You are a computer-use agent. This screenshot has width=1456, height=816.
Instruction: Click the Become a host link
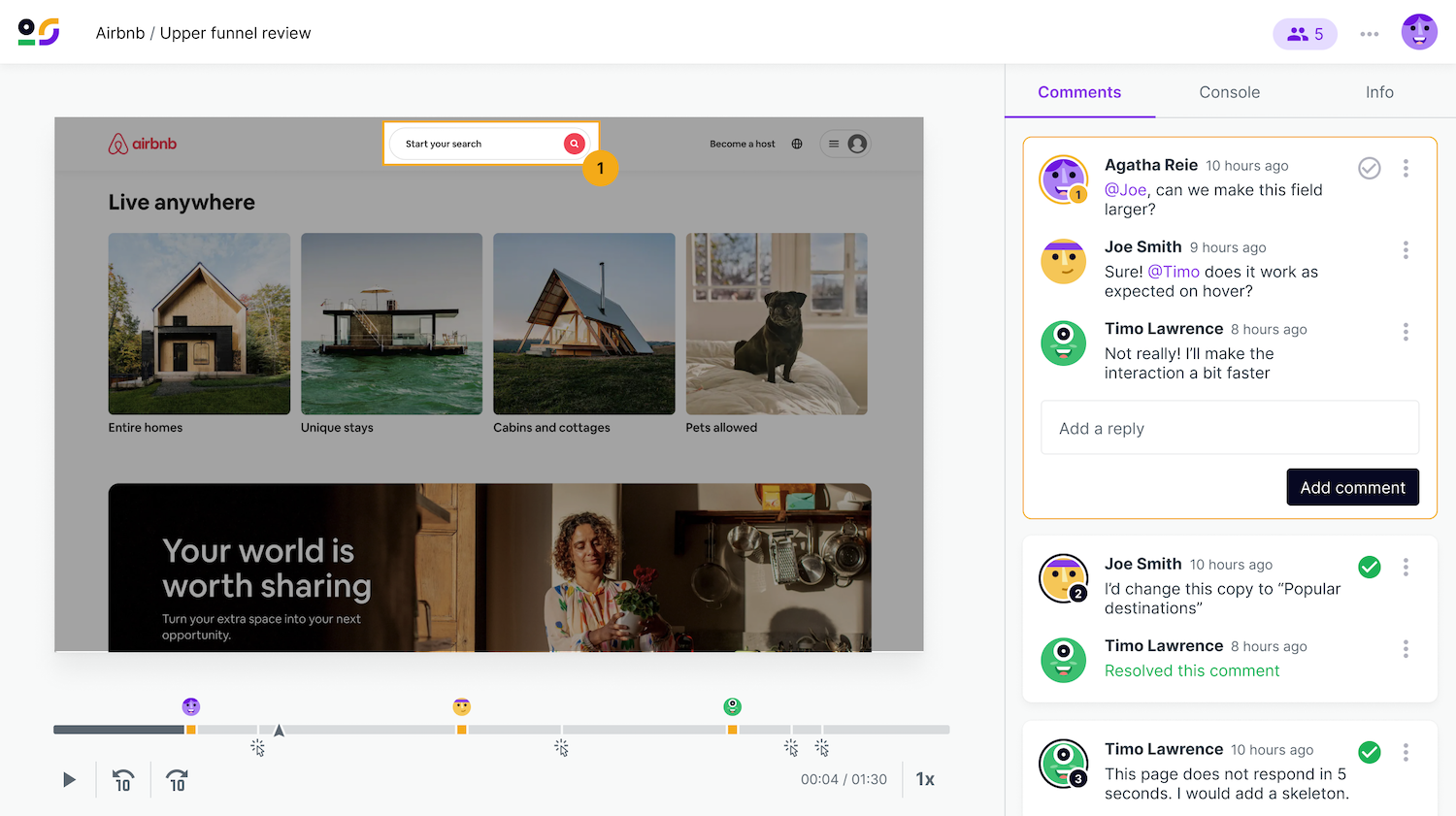click(x=742, y=144)
